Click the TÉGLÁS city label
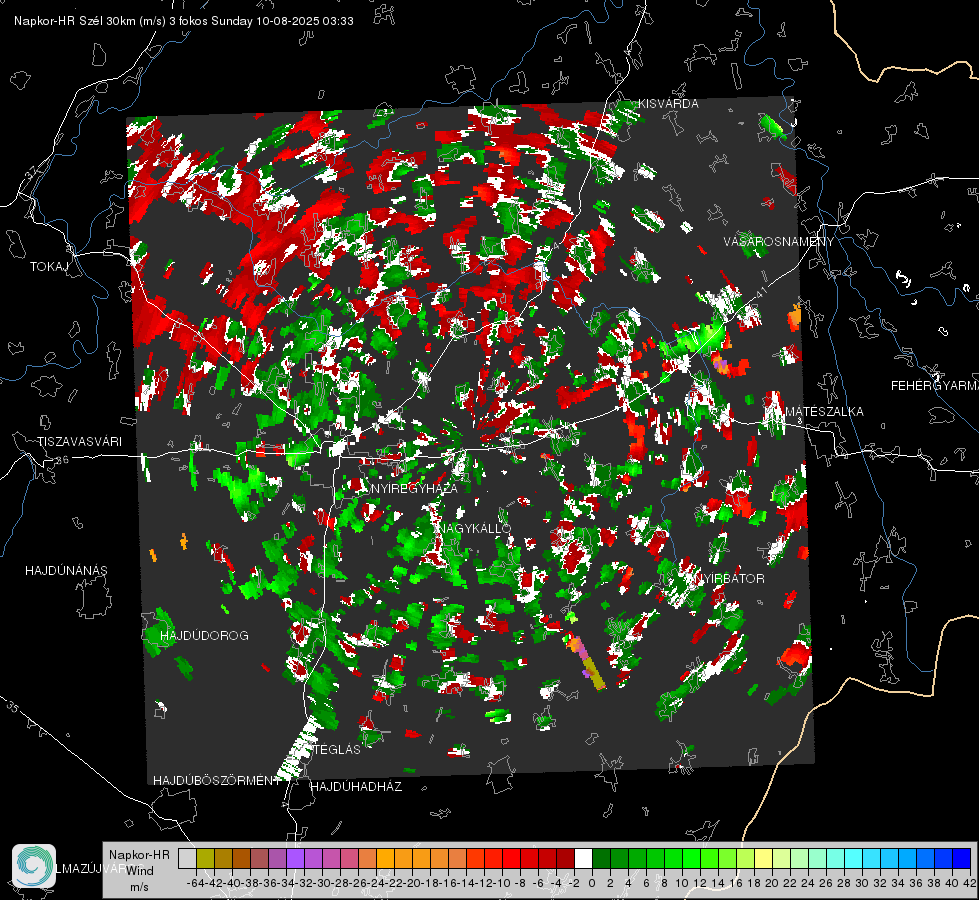Viewport: 979px width, 900px height. click(337, 749)
